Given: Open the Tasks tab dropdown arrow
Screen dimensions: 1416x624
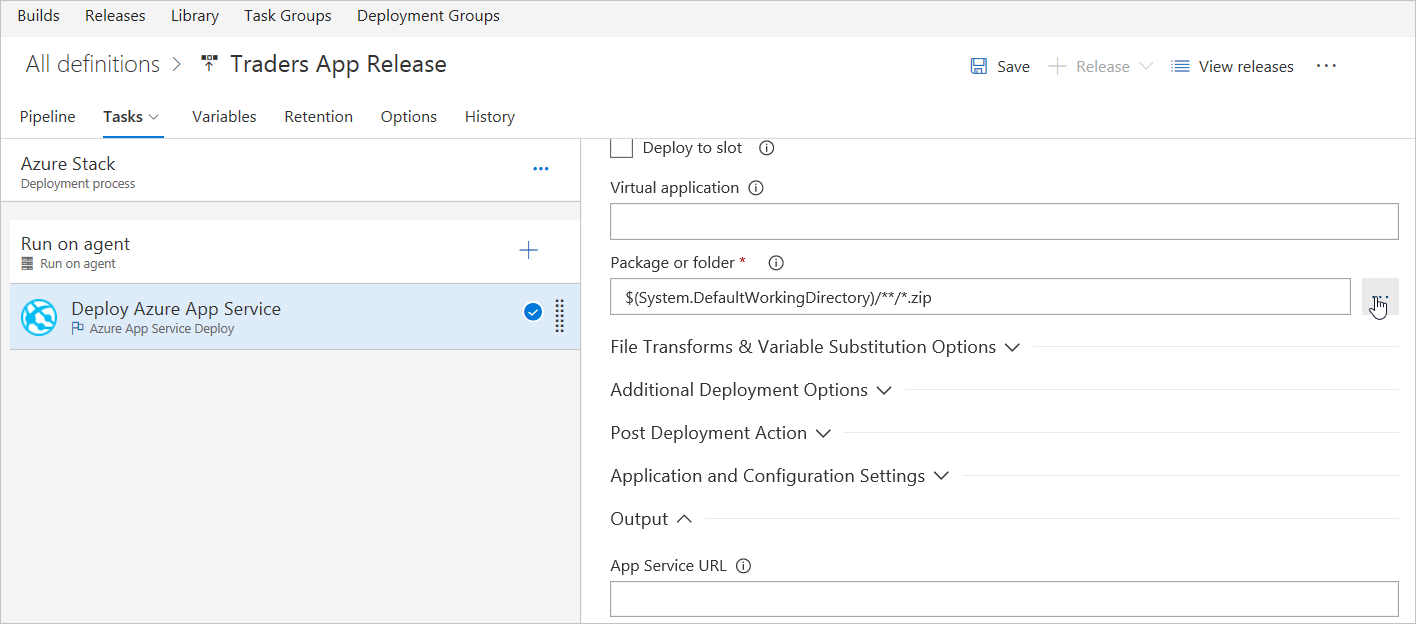Looking at the screenshot, I should (x=154, y=117).
